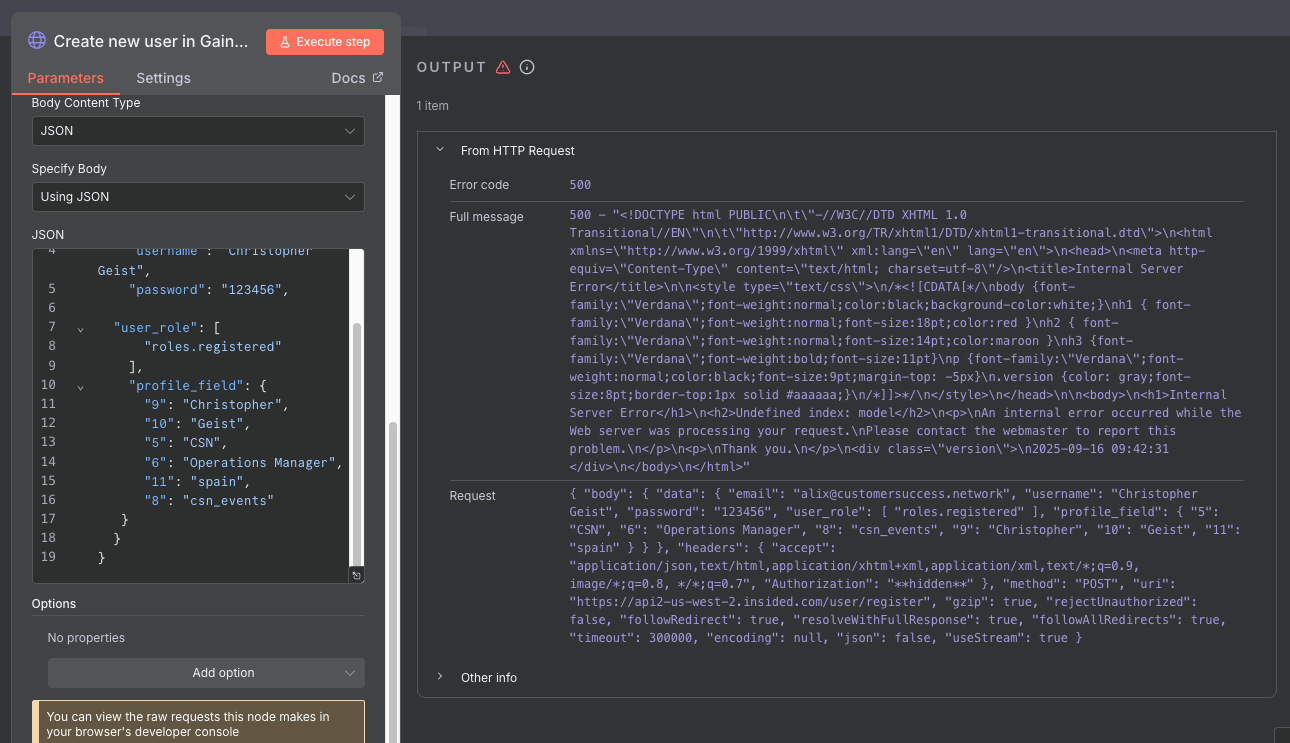1290x743 pixels.
Task: Fold the "profile_field" object at line 10
Action: click(80, 386)
